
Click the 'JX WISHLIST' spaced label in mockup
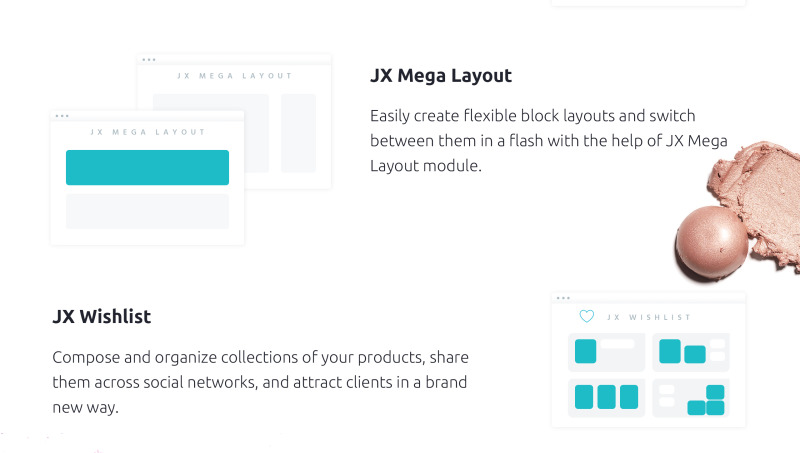click(x=648, y=317)
